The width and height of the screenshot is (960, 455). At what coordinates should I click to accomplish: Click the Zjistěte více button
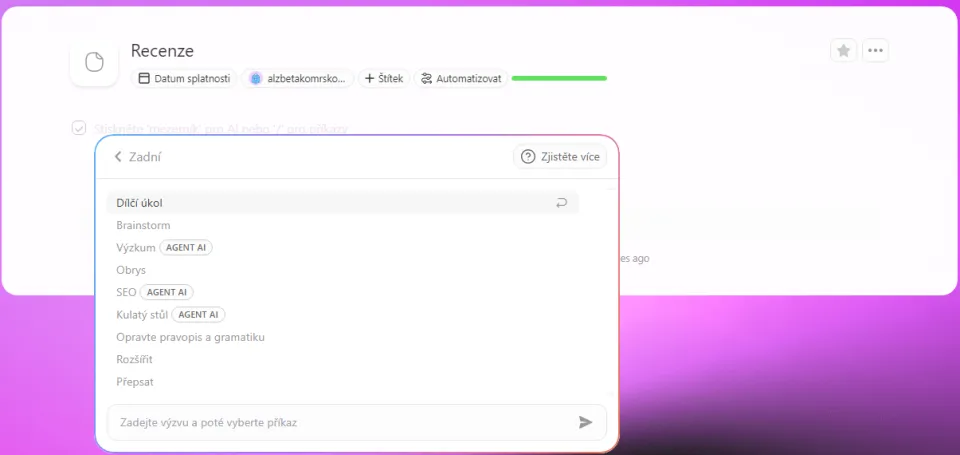coord(560,157)
